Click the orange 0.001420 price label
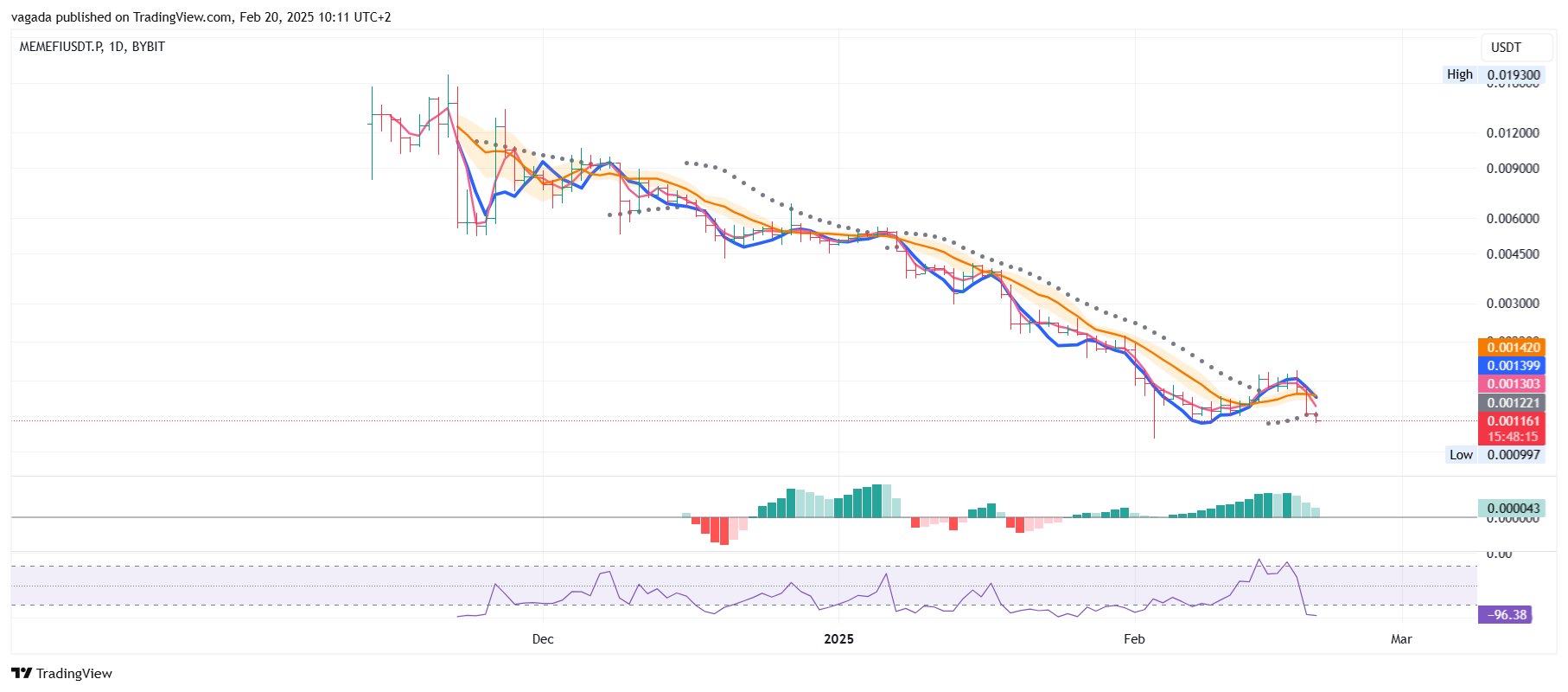This screenshot has width=1568, height=692. tap(1513, 348)
